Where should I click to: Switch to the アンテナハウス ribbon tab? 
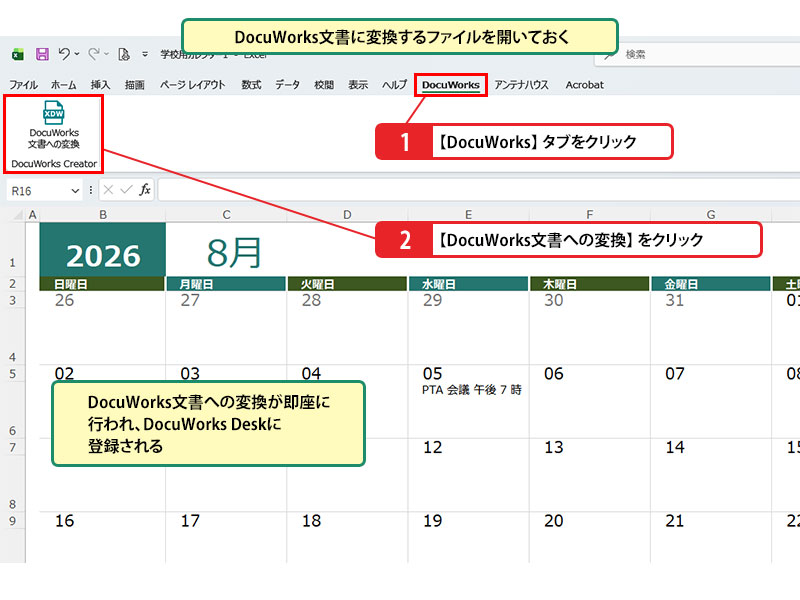click(x=521, y=85)
